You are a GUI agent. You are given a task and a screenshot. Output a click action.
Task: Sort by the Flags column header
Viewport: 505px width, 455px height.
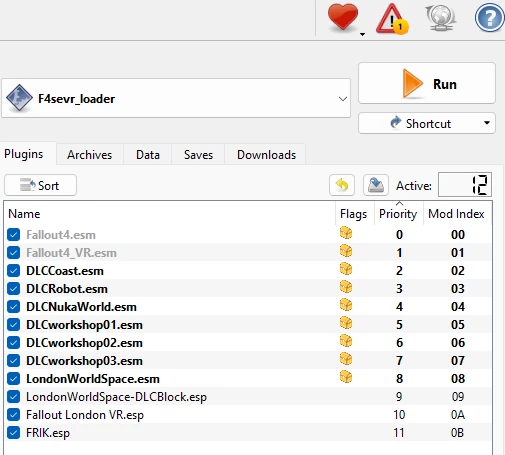pyautogui.click(x=353, y=214)
